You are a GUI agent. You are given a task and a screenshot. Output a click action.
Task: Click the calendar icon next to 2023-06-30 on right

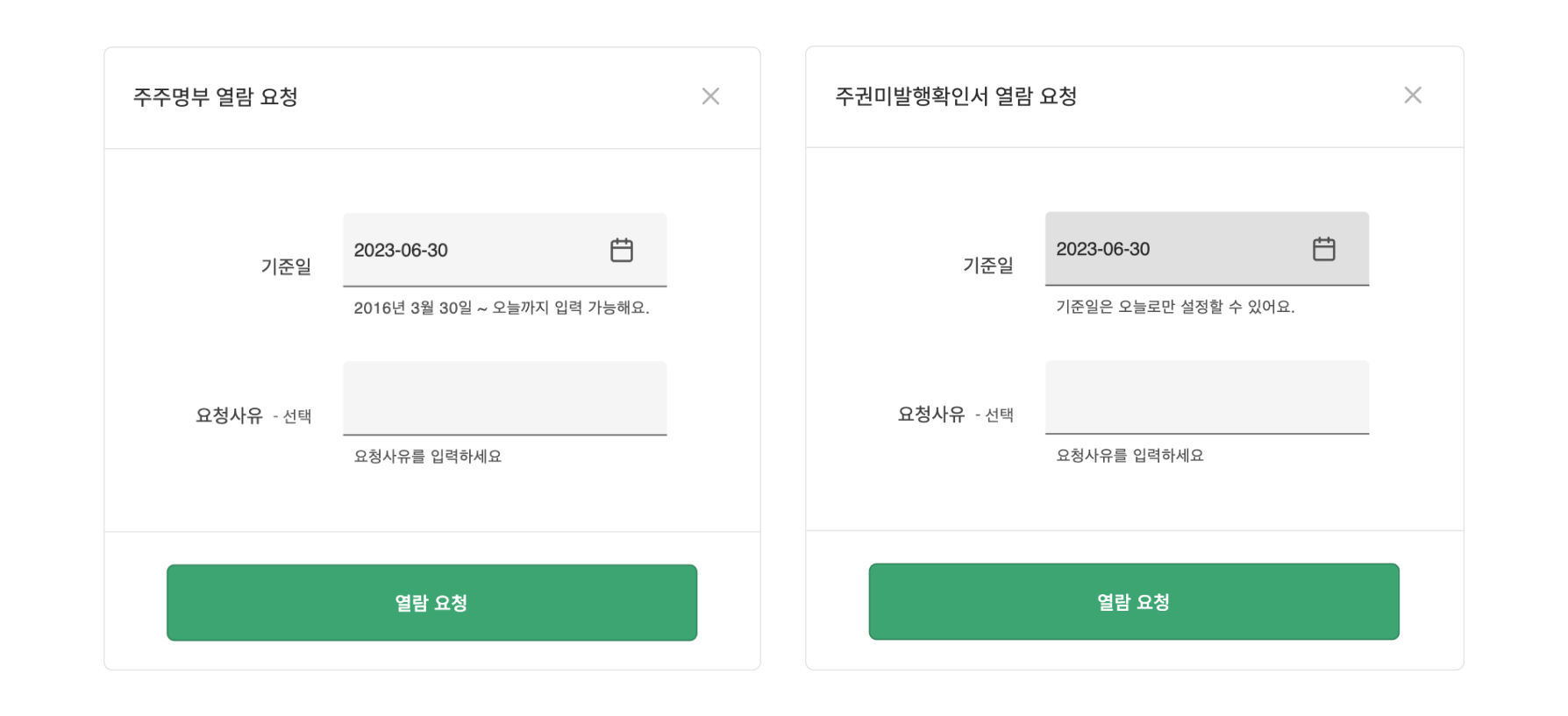point(1324,249)
